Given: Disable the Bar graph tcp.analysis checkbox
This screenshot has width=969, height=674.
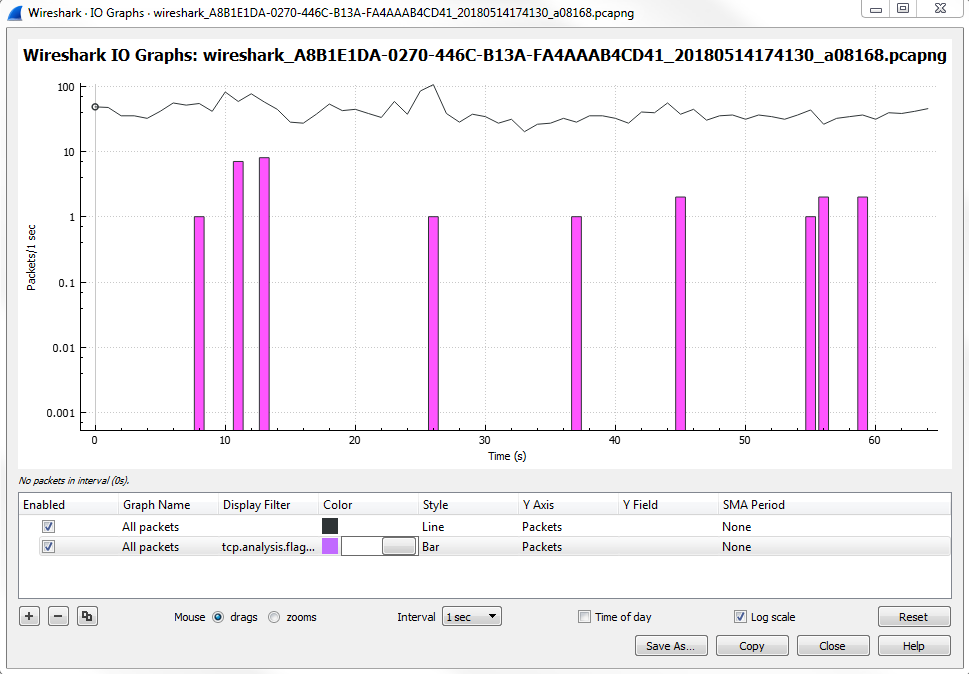Looking at the screenshot, I should click(x=48, y=547).
